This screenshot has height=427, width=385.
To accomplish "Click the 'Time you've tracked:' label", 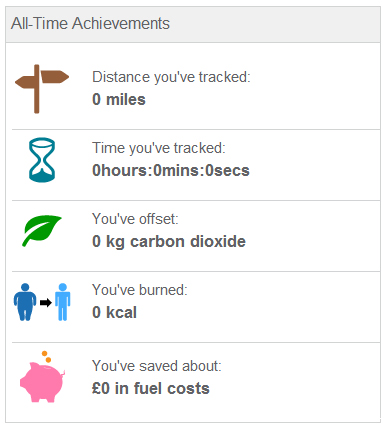I will click(159, 148).
